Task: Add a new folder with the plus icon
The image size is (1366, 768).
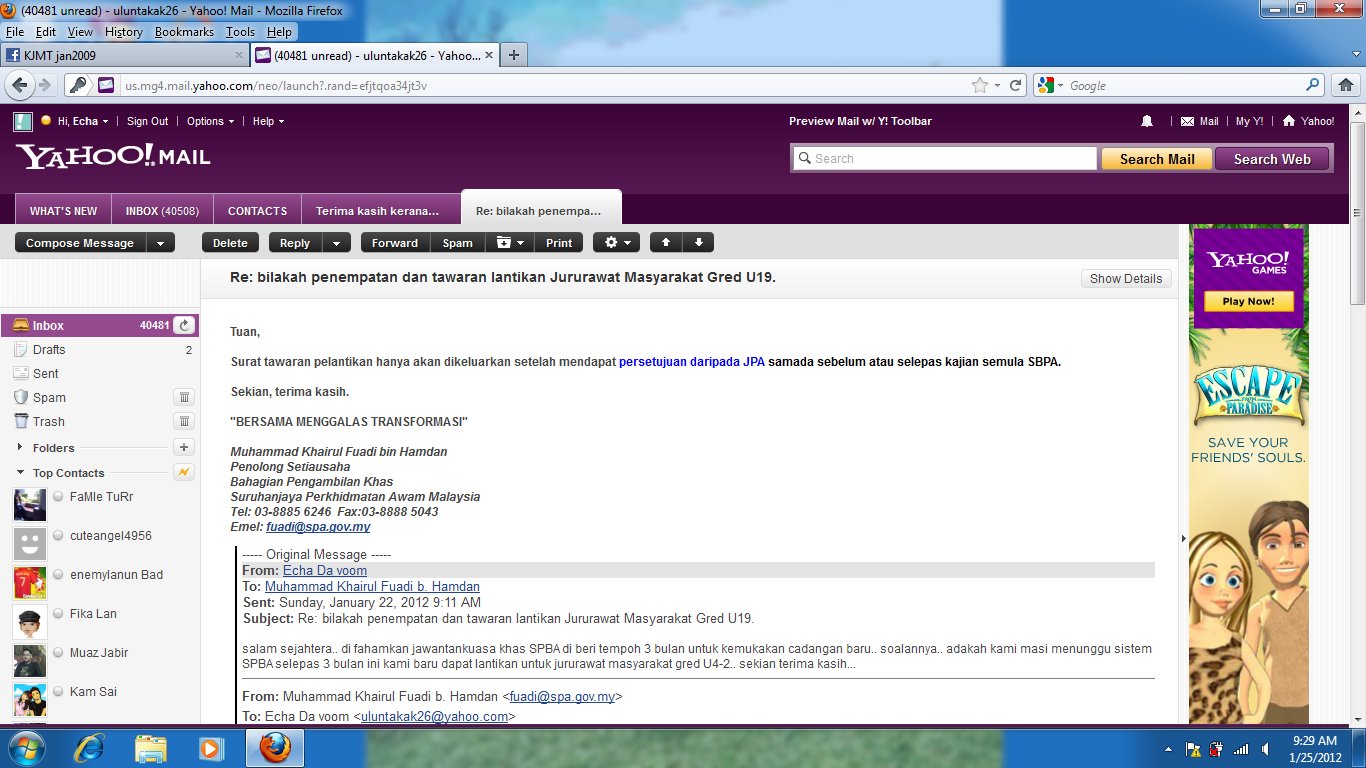Action: point(184,448)
